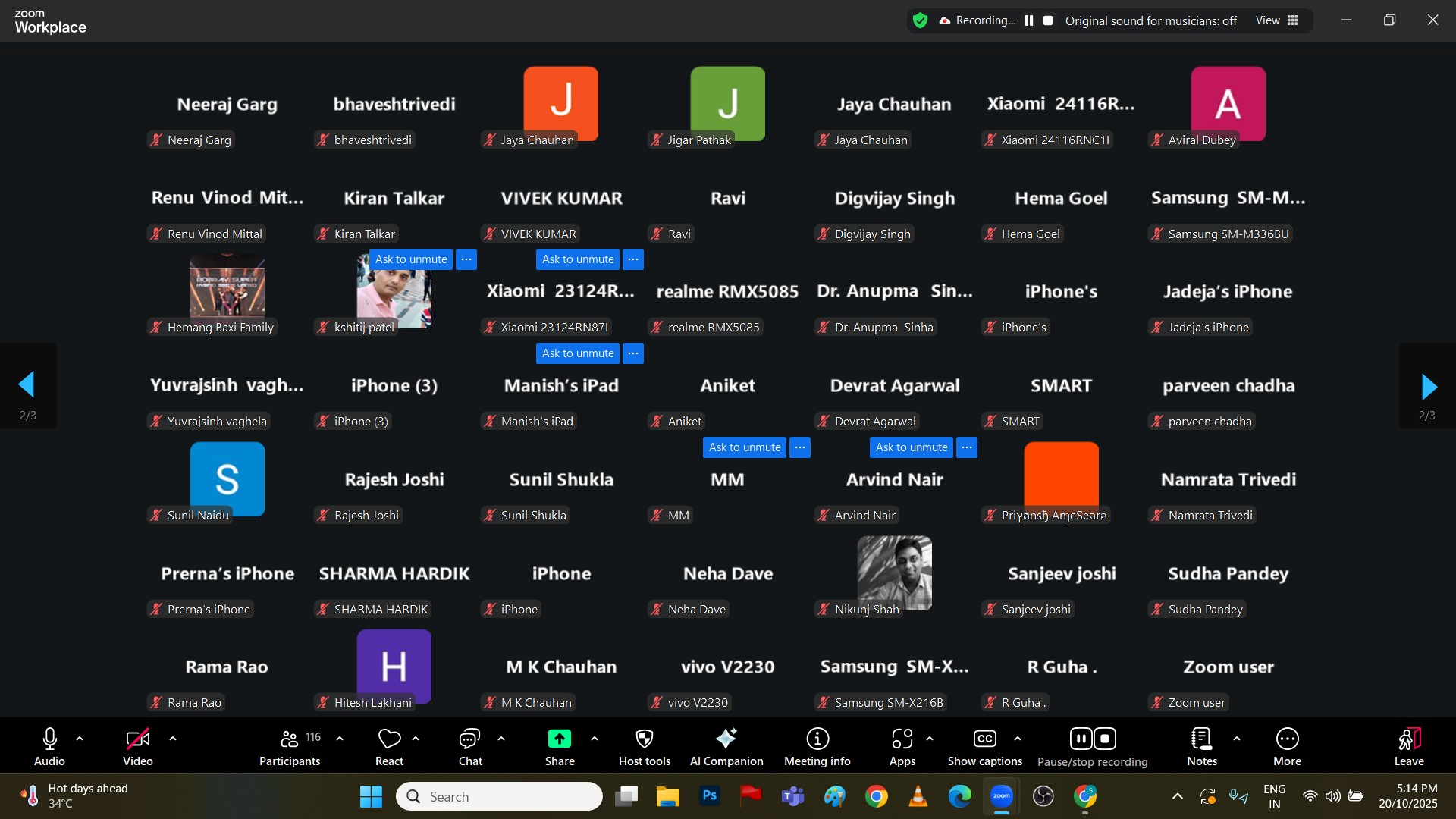Open Notes icon in toolbar
Image resolution: width=1456 pixels, height=819 pixels.
point(1201,739)
